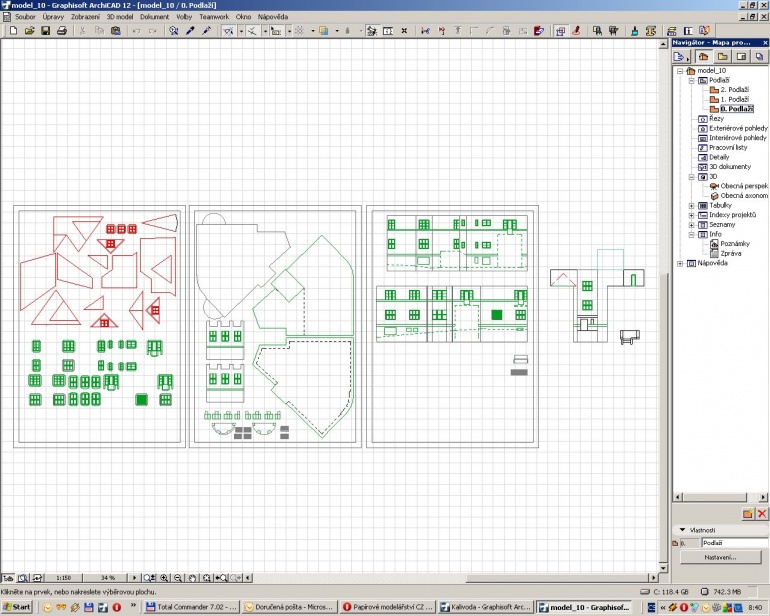Click the Opera icon in quick launch
This screenshot has height=616, width=770.
117,607
